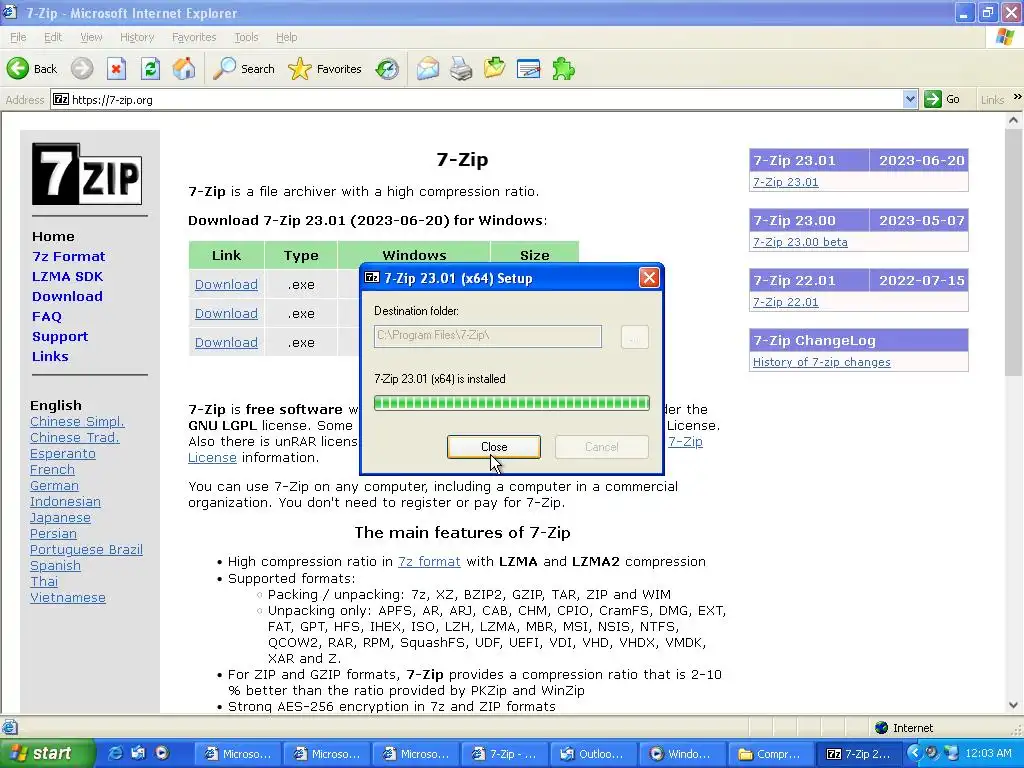Open the History clock icon
This screenshot has height=768, width=1024.
click(387, 69)
